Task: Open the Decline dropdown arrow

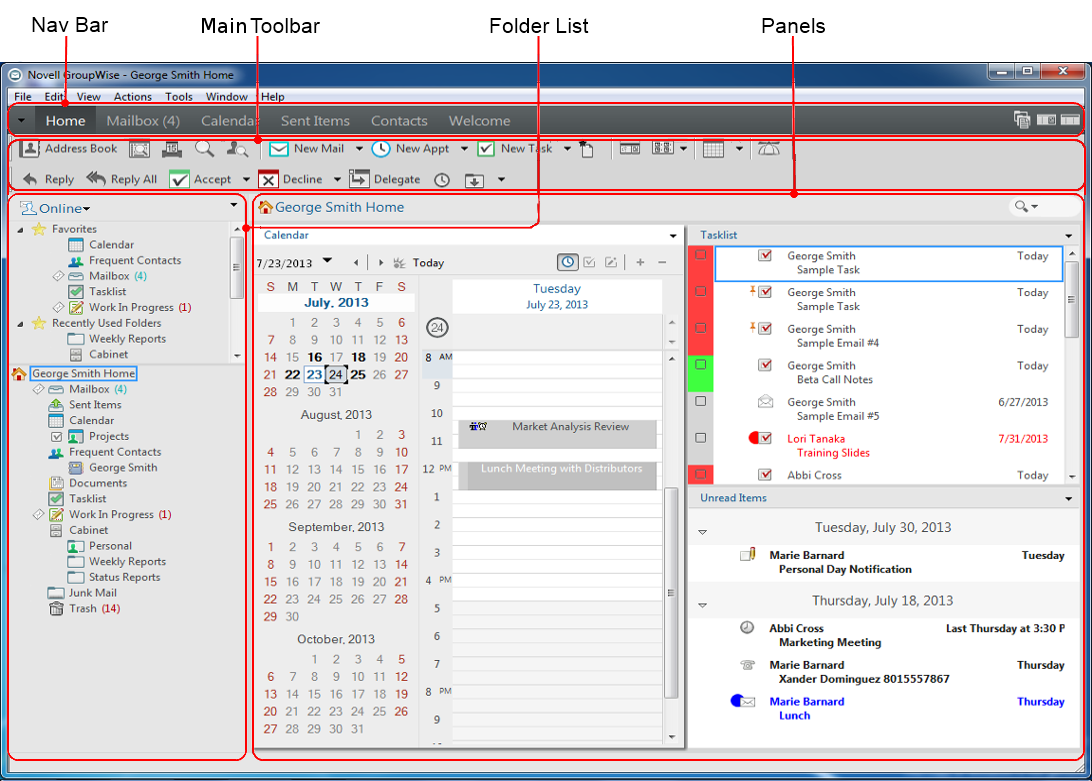Action: tap(337, 180)
